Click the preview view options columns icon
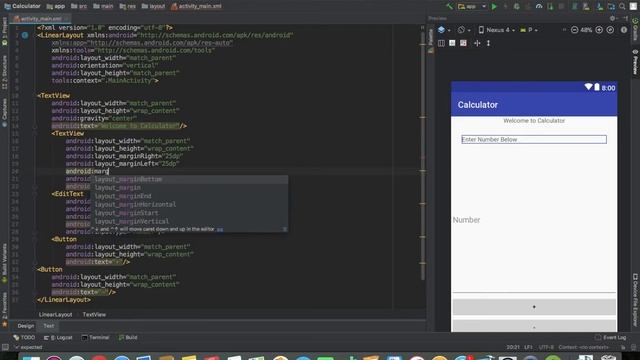This screenshot has width=640, height=360. [x=441, y=43]
